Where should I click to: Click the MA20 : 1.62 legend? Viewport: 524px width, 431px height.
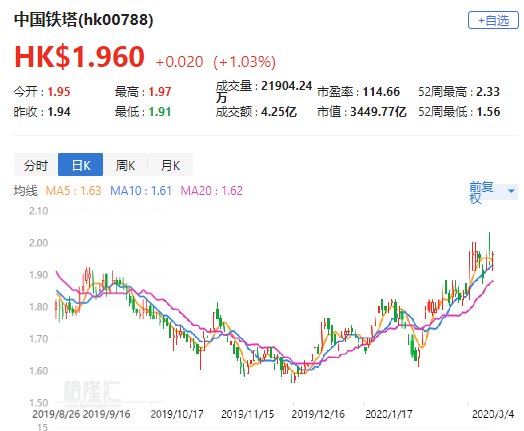[x=212, y=191]
